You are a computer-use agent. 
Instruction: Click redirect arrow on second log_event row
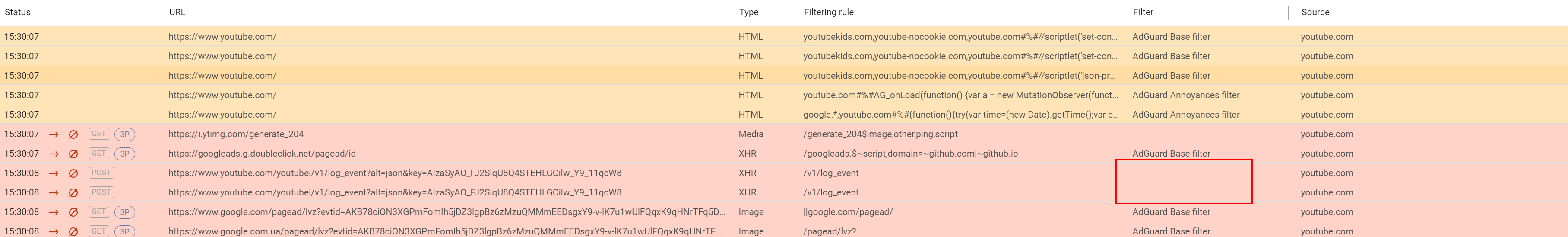[x=54, y=193]
